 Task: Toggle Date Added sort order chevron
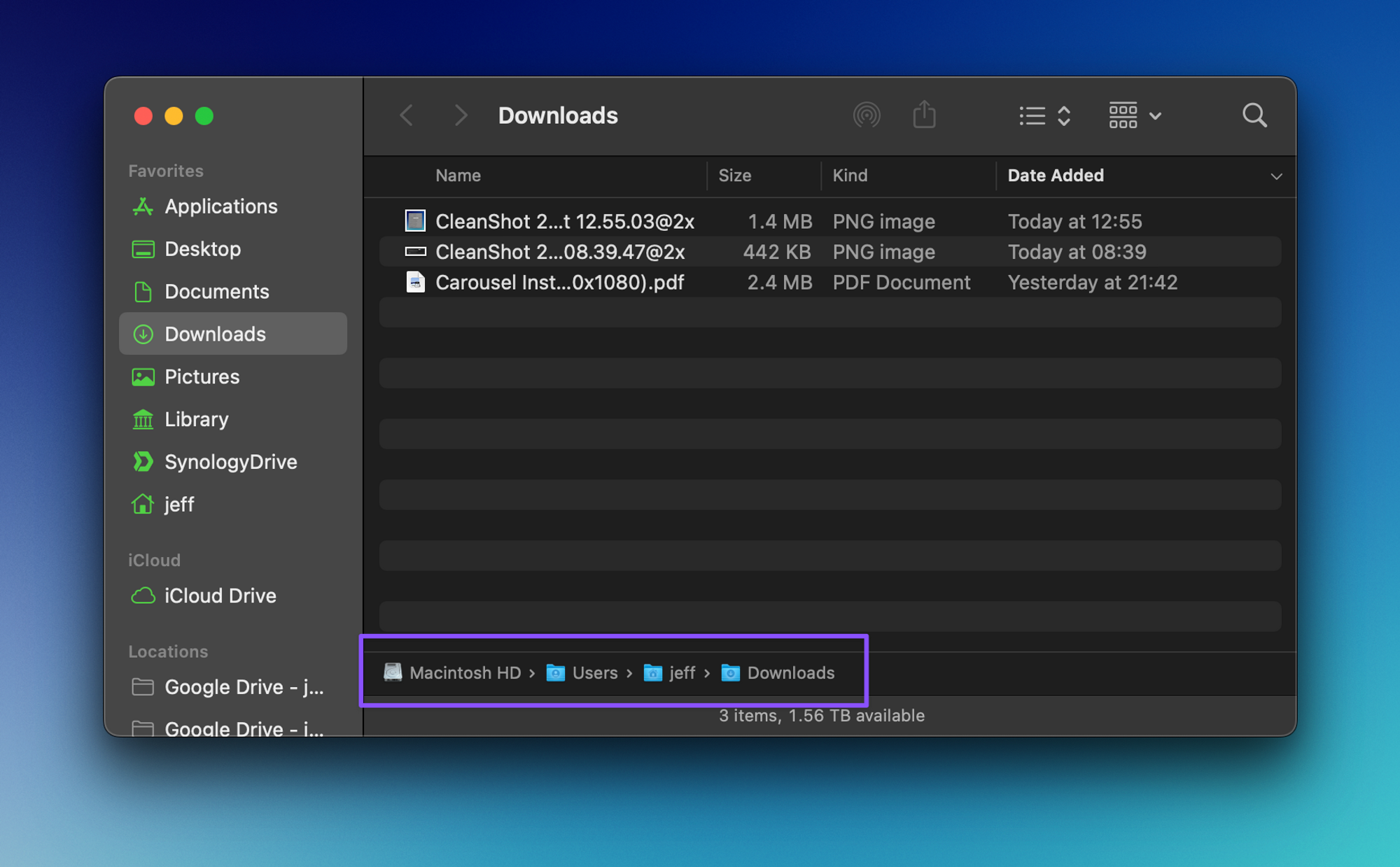pyautogui.click(x=1275, y=176)
